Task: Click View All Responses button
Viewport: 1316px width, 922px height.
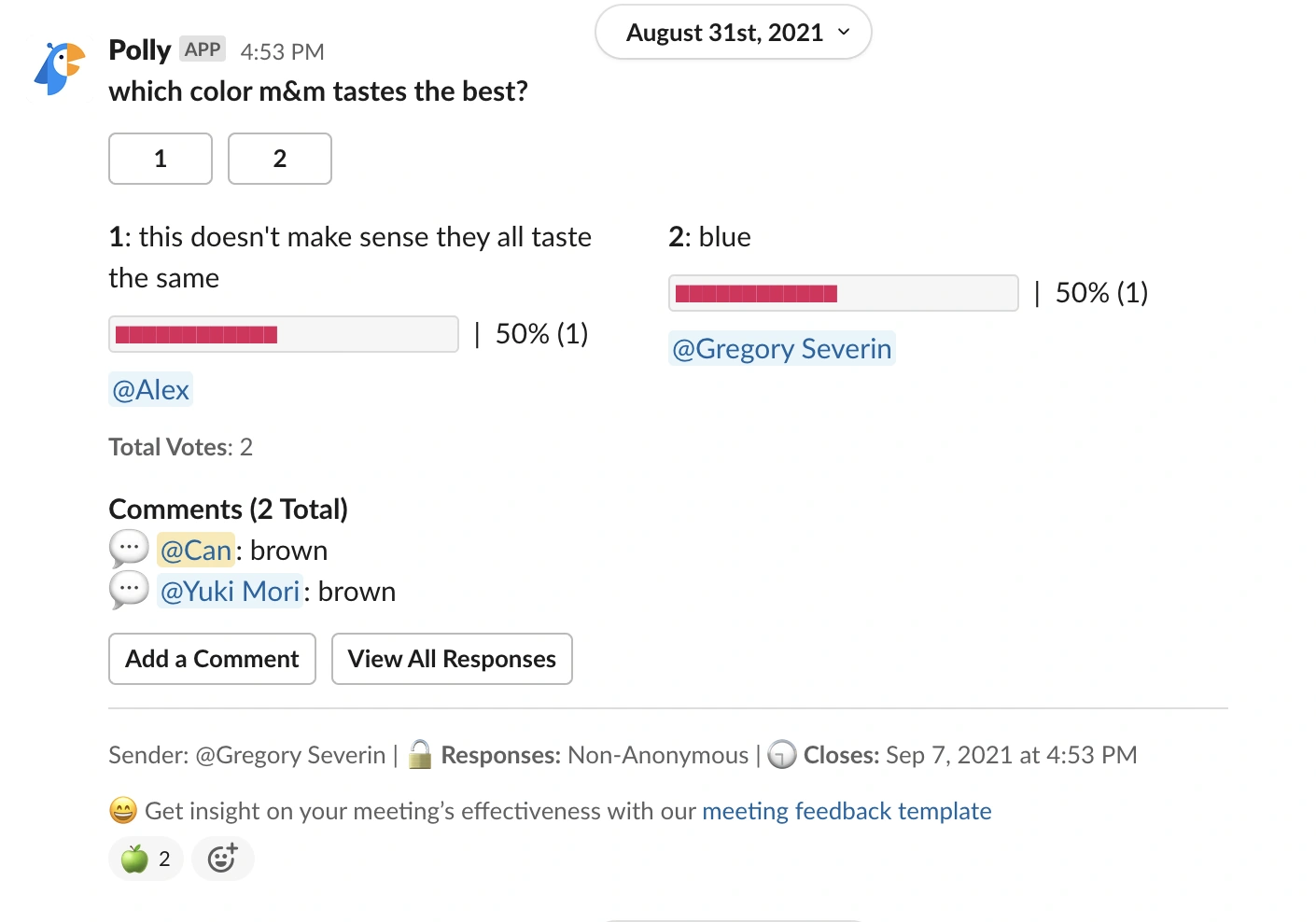Action: click(452, 659)
